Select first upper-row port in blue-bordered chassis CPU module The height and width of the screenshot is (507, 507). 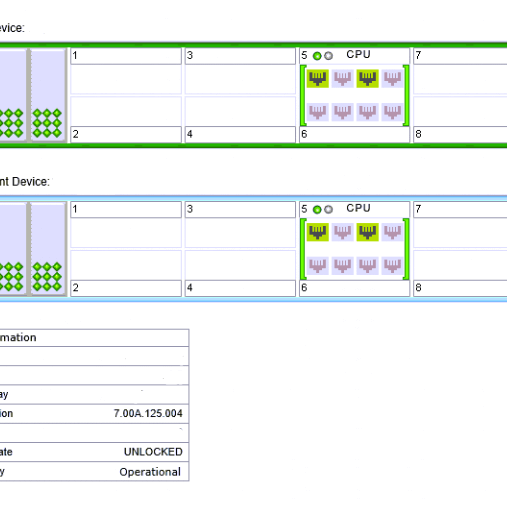pyautogui.click(x=317, y=232)
